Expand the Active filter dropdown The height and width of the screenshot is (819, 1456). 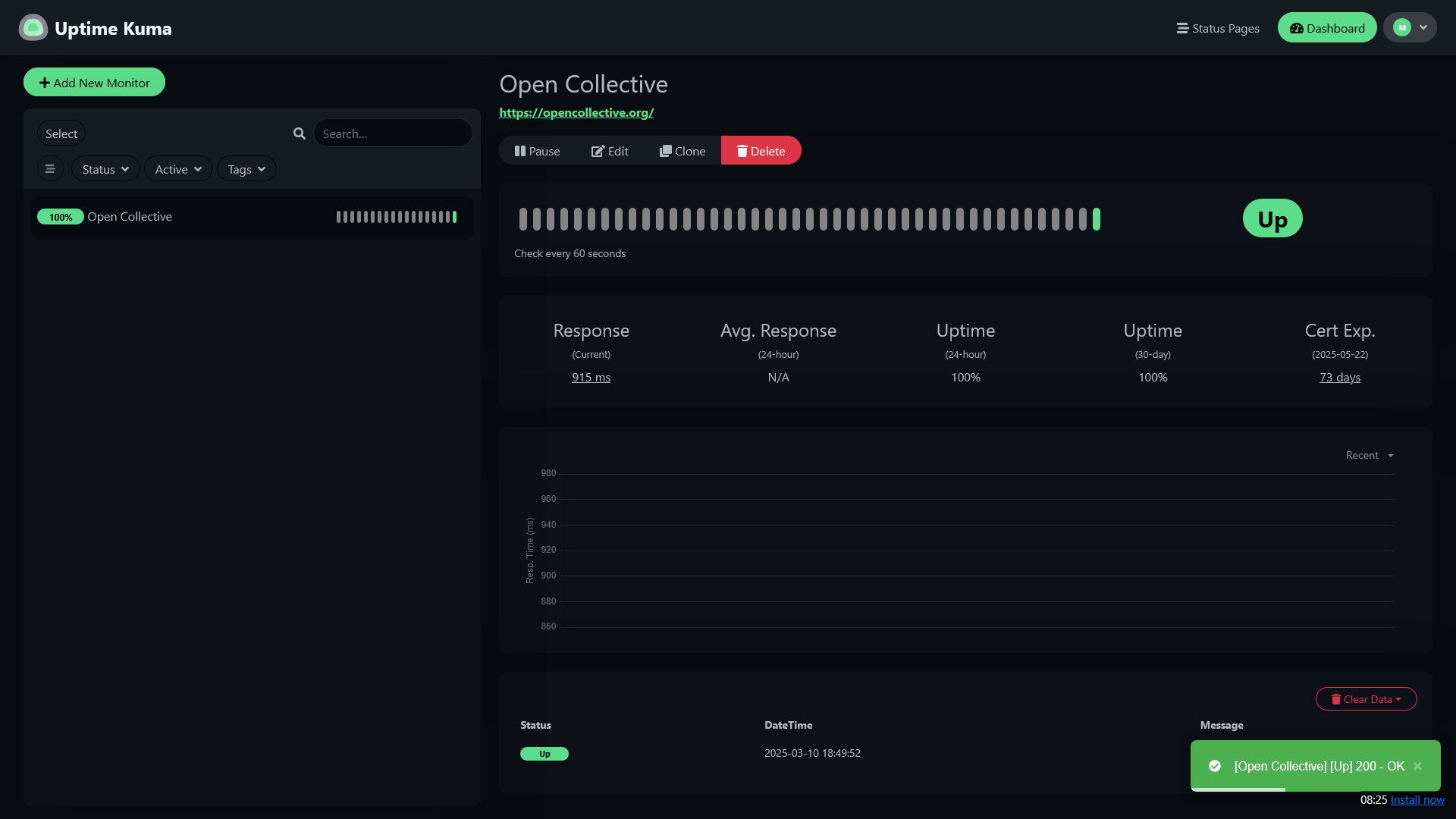pos(178,169)
